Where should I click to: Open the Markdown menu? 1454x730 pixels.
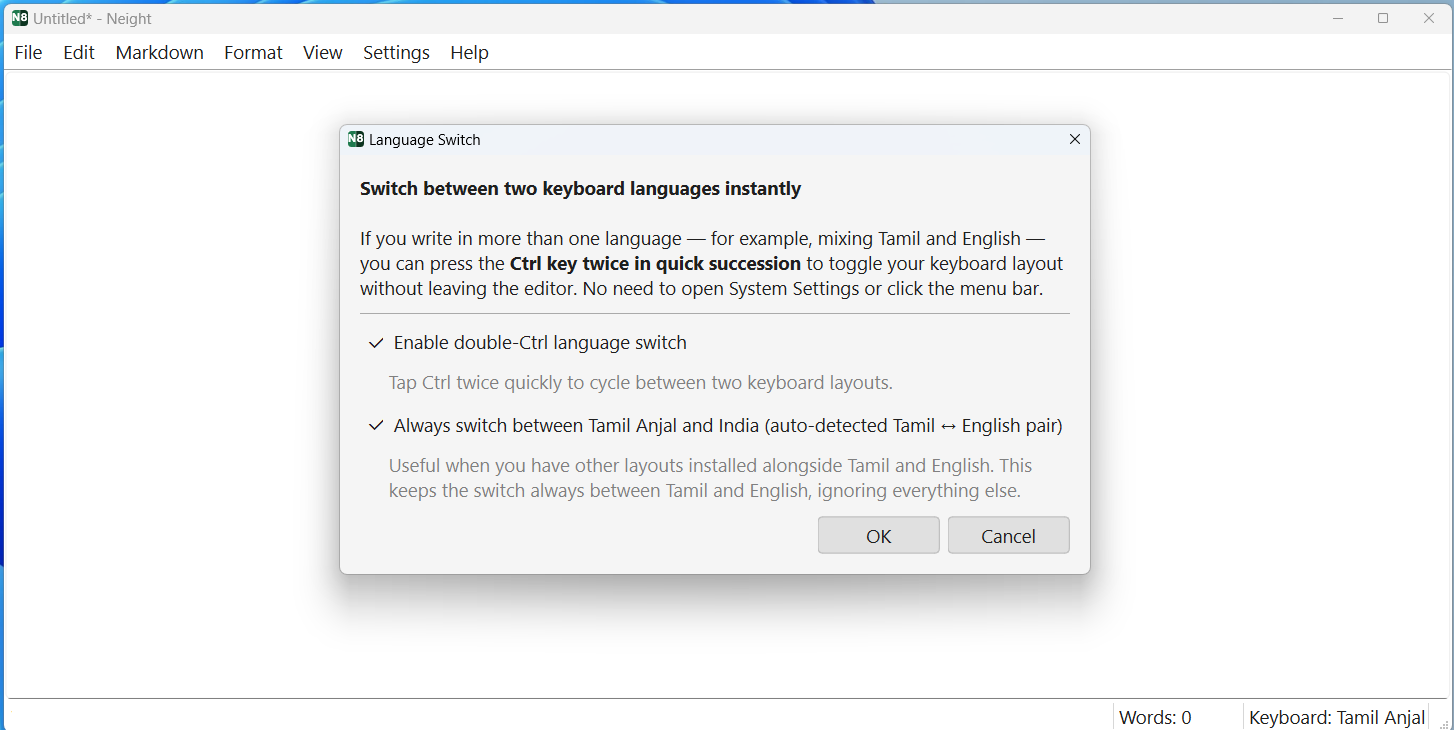(x=159, y=53)
